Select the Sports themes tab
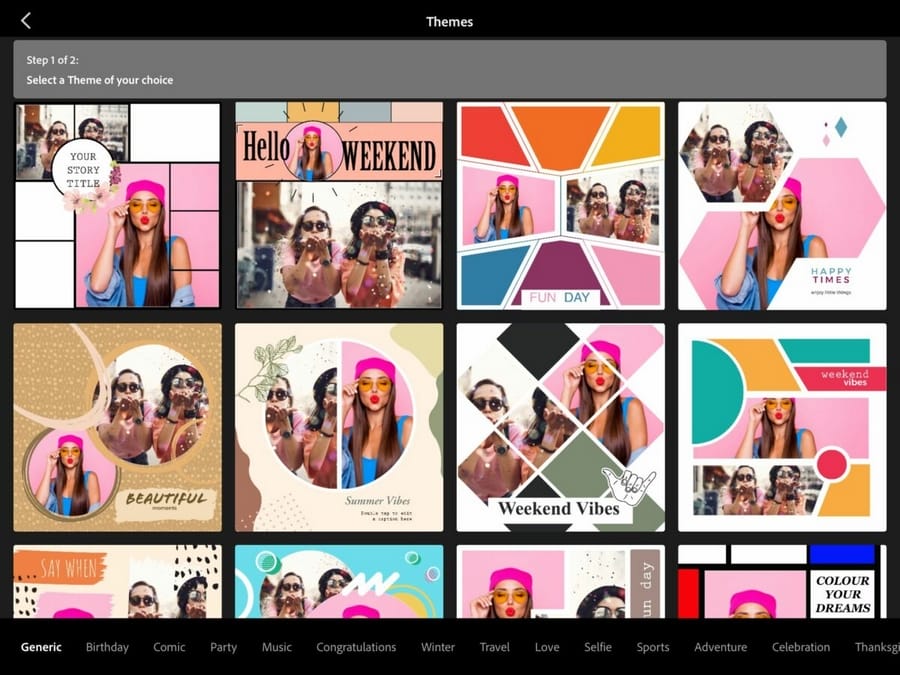The height and width of the screenshot is (675, 900). click(x=653, y=647)
